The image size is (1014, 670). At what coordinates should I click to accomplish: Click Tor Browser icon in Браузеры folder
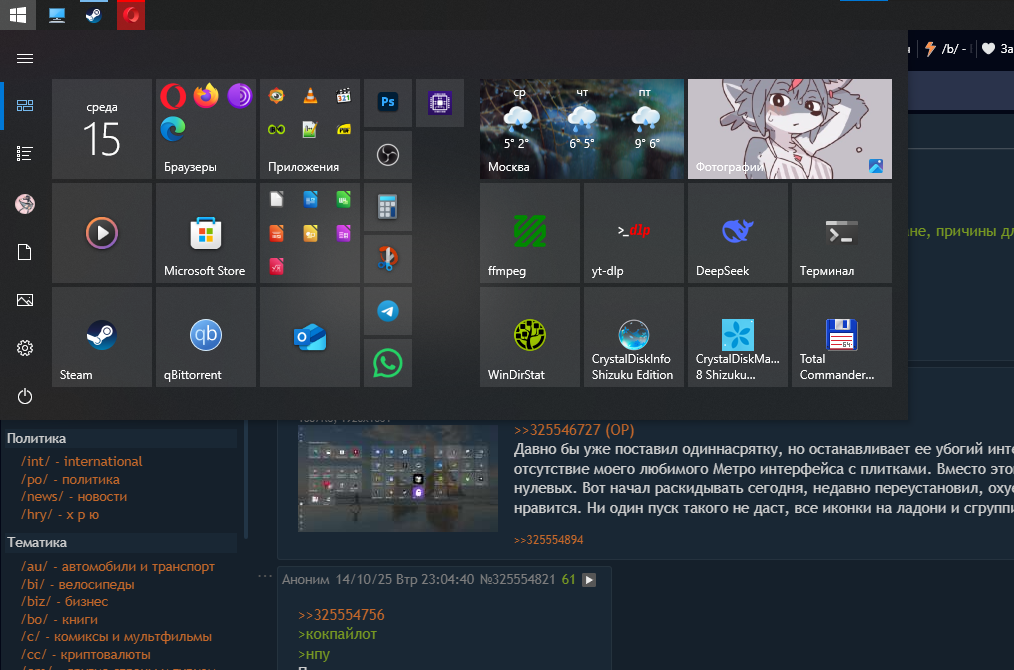coord(240,96)
